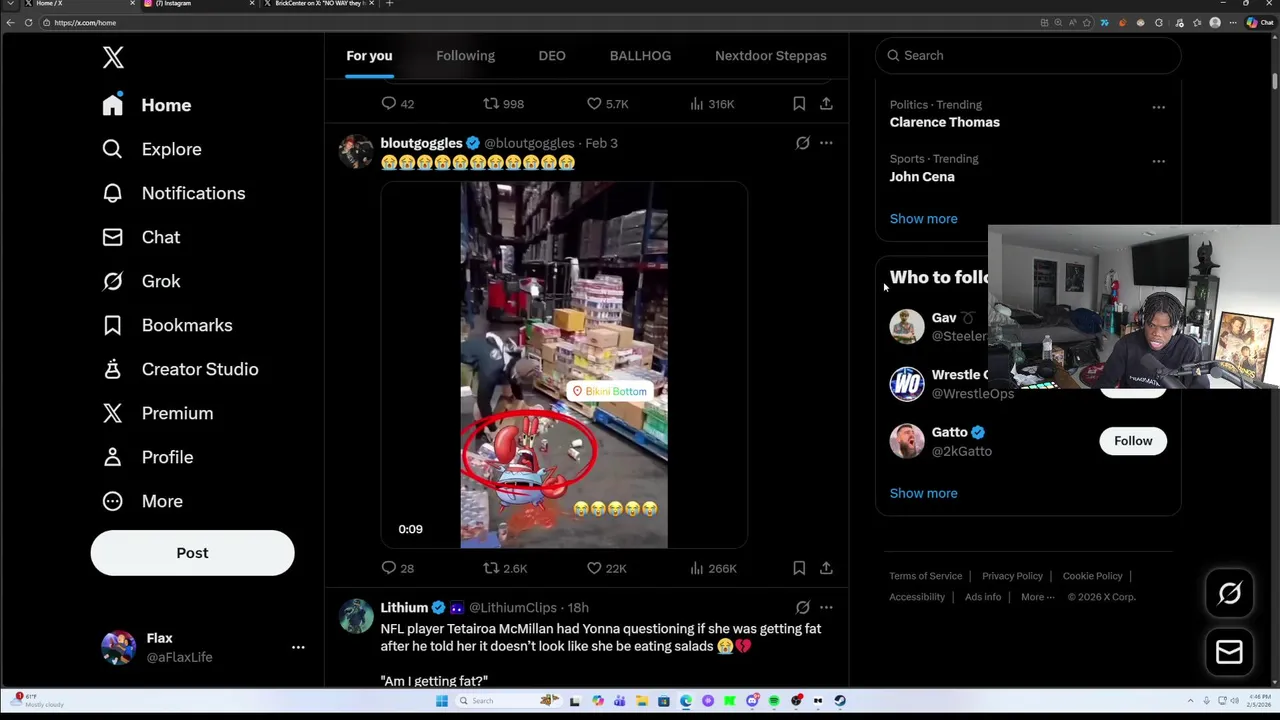Focus the X Search field
1280x720 pixels.
1028,56
